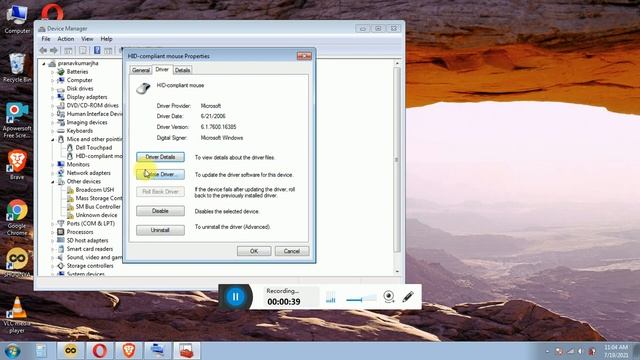The height and width of the screenshot is (360, 640).
Task: Click the pencil annotation icon in recording bar
Action: tap(408, 297)
